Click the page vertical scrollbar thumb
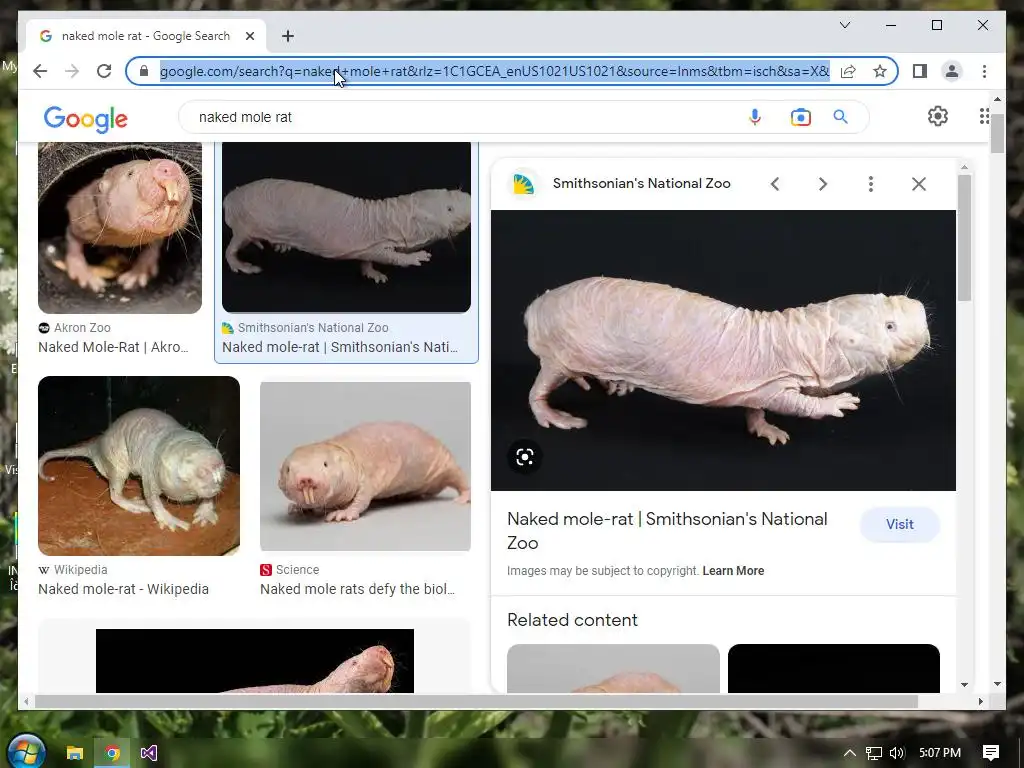 click(997, 133)
